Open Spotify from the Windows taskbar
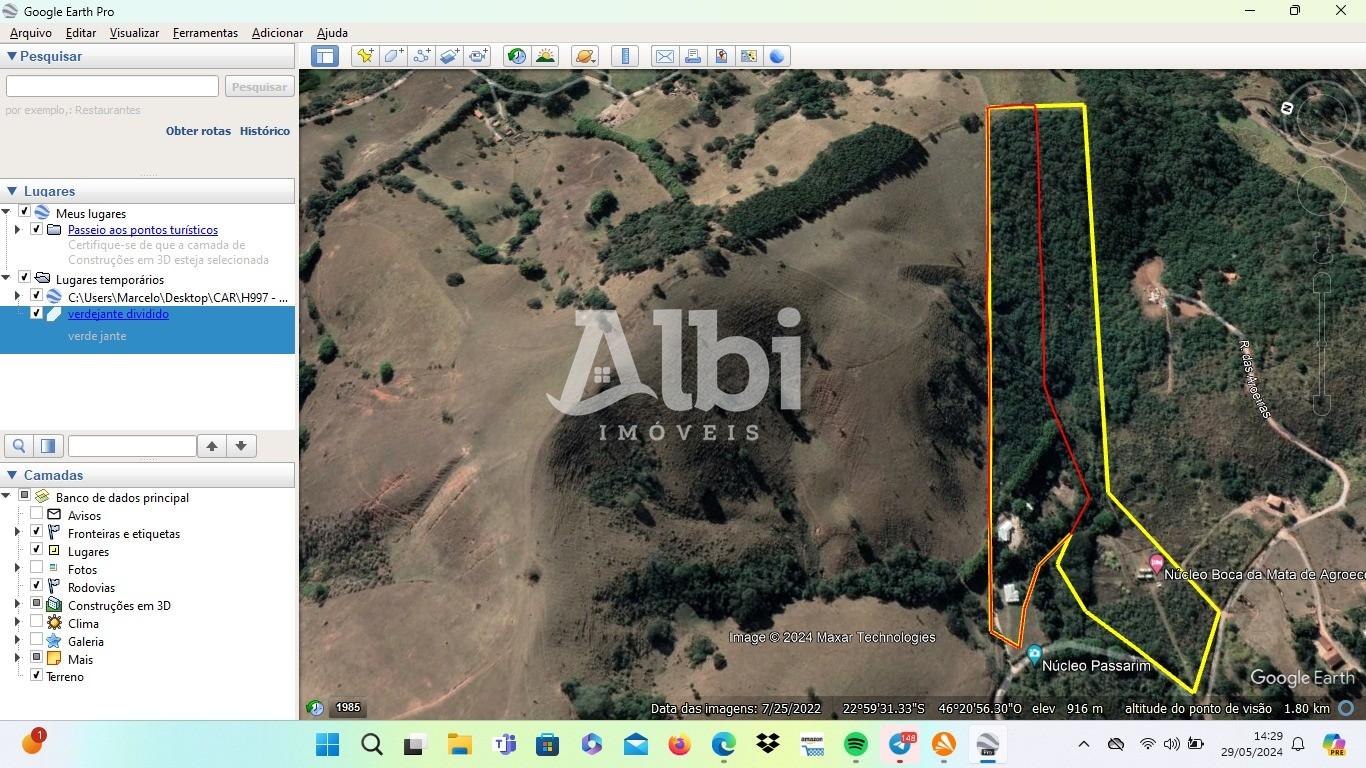Viewport: 1366px width, 768px height. tap(856, 744)
